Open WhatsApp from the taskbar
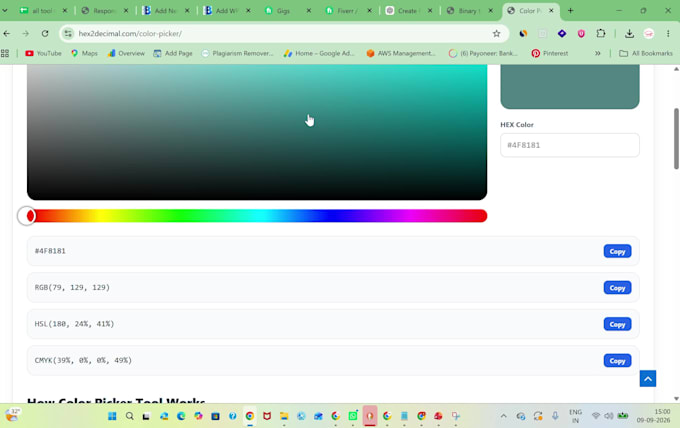The width and height of the screenshot is (680, 428). pos(353,416)
